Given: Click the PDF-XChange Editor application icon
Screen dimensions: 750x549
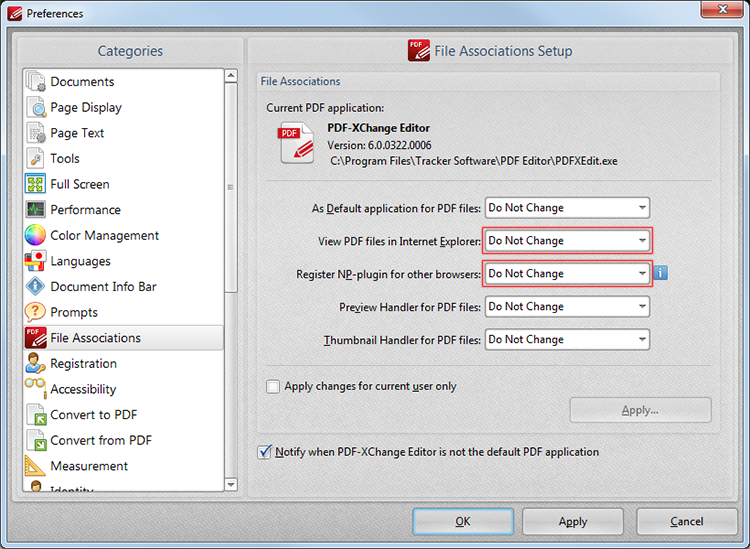Looking at the screenshot, I should tap(297, 143).
